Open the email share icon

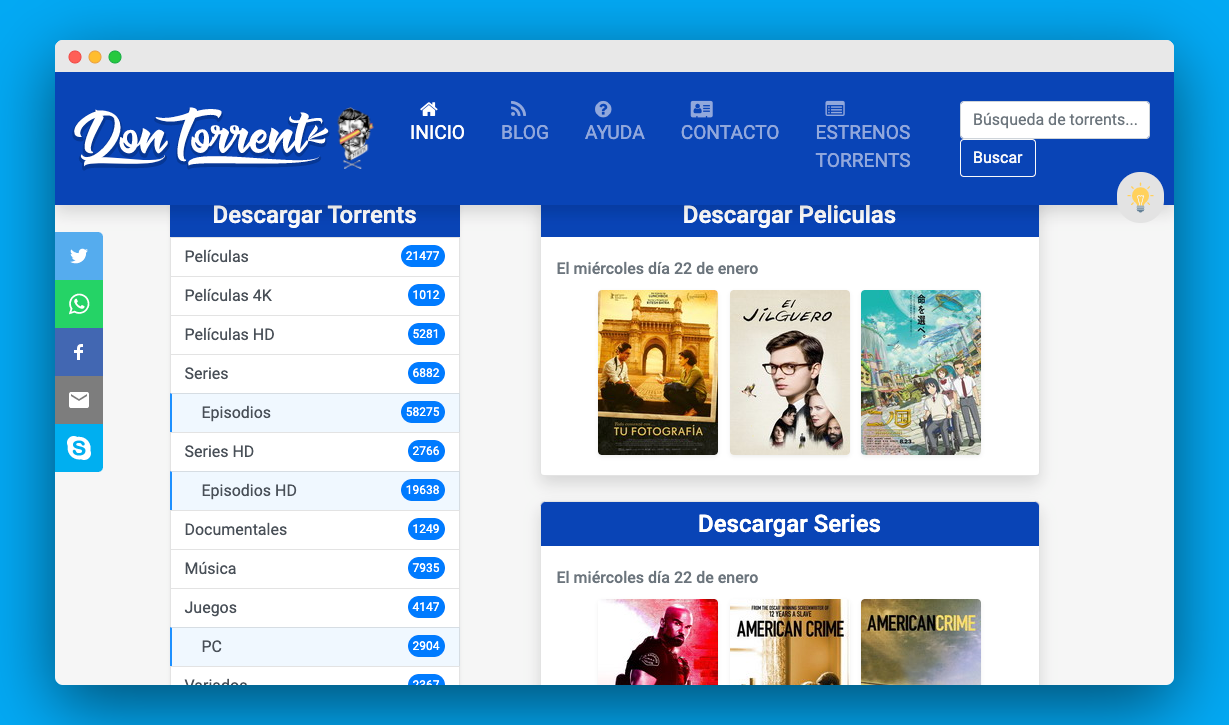pyautogui.click(x=79, y=400)
